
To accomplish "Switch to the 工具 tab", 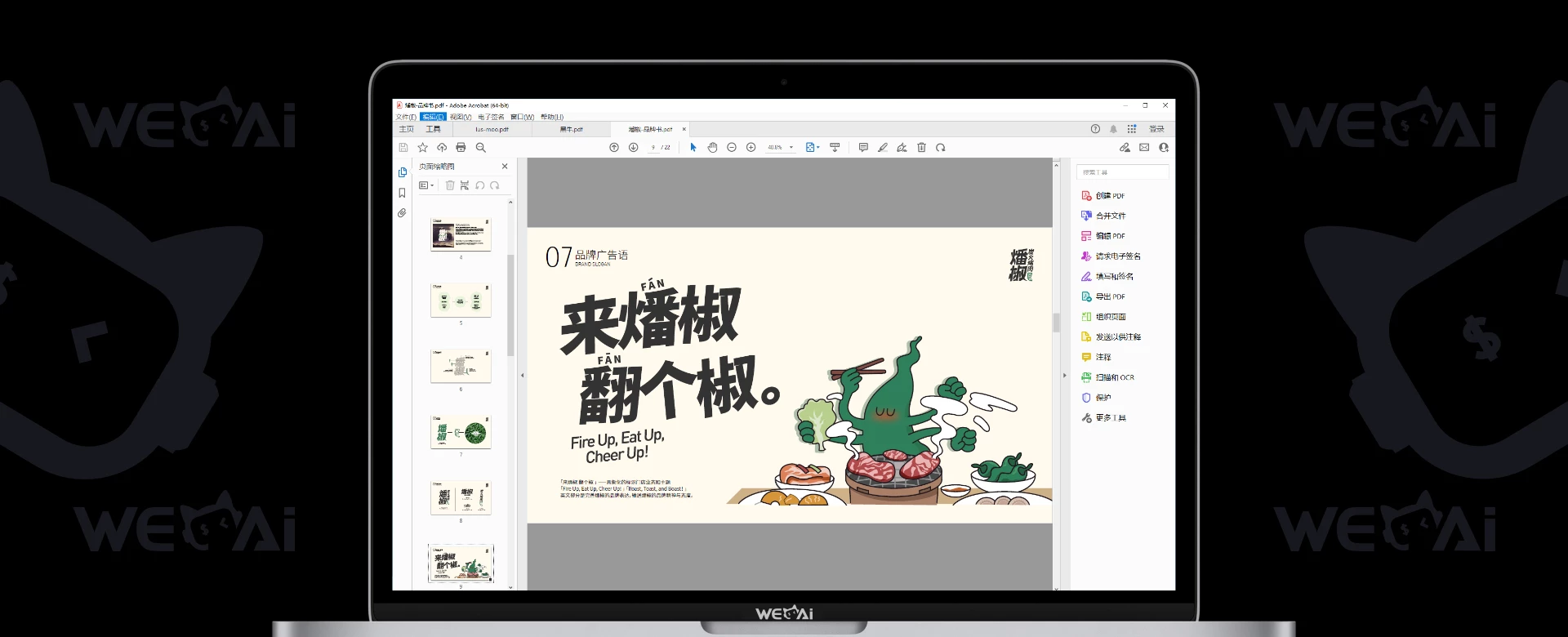I will [x=433, y=129].
